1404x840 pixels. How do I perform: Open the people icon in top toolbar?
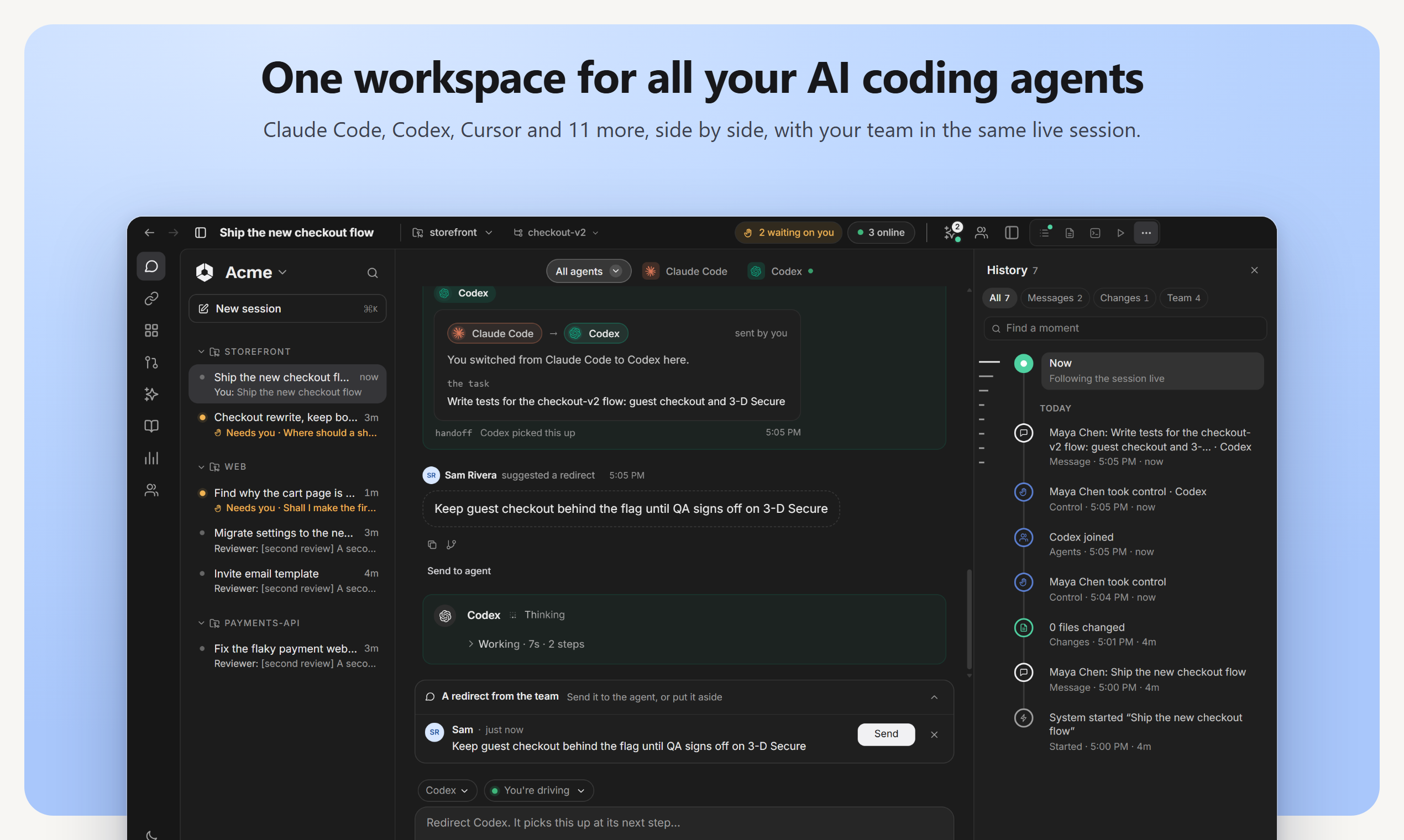(982, 233)
